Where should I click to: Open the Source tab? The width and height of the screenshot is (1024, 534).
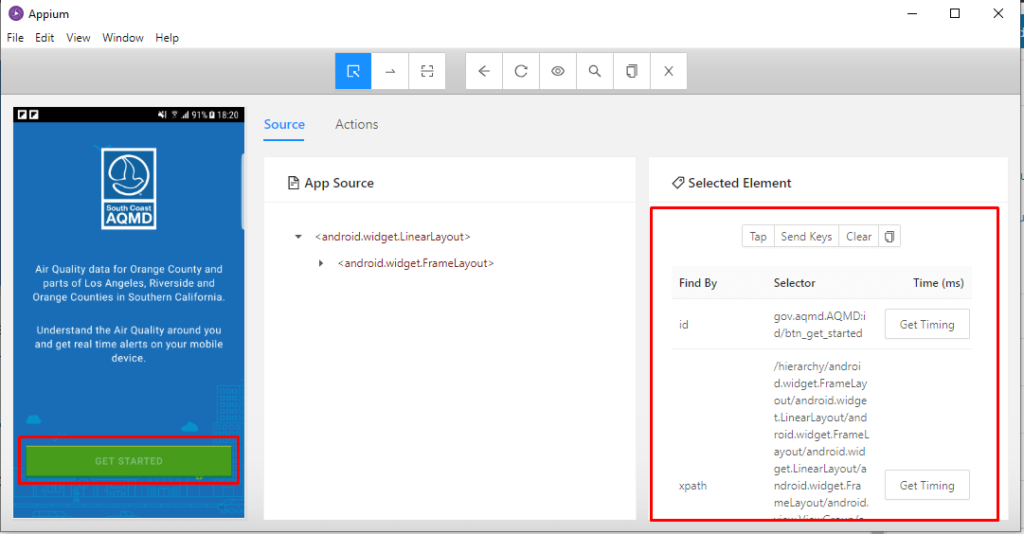284,124
